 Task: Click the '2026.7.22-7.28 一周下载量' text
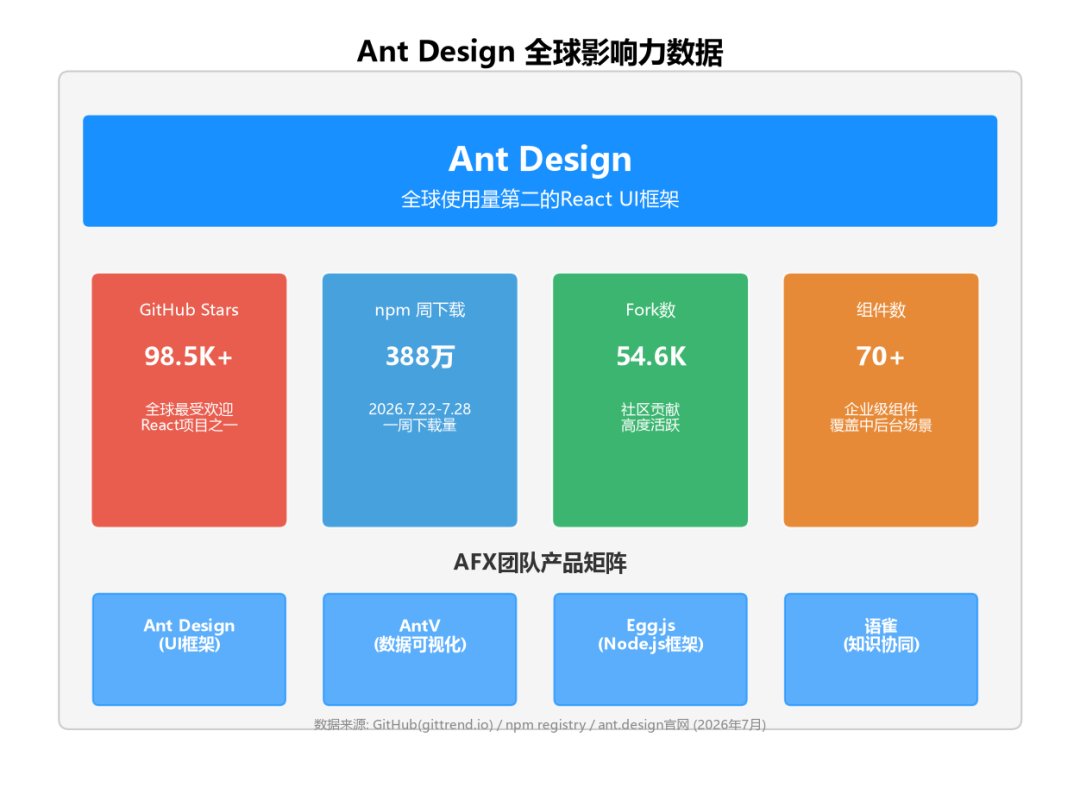coord(419,417)
